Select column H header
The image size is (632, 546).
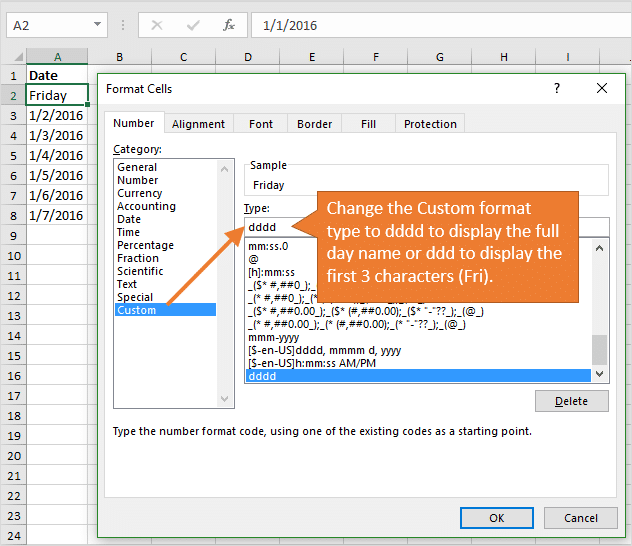(x=504, y=57)
